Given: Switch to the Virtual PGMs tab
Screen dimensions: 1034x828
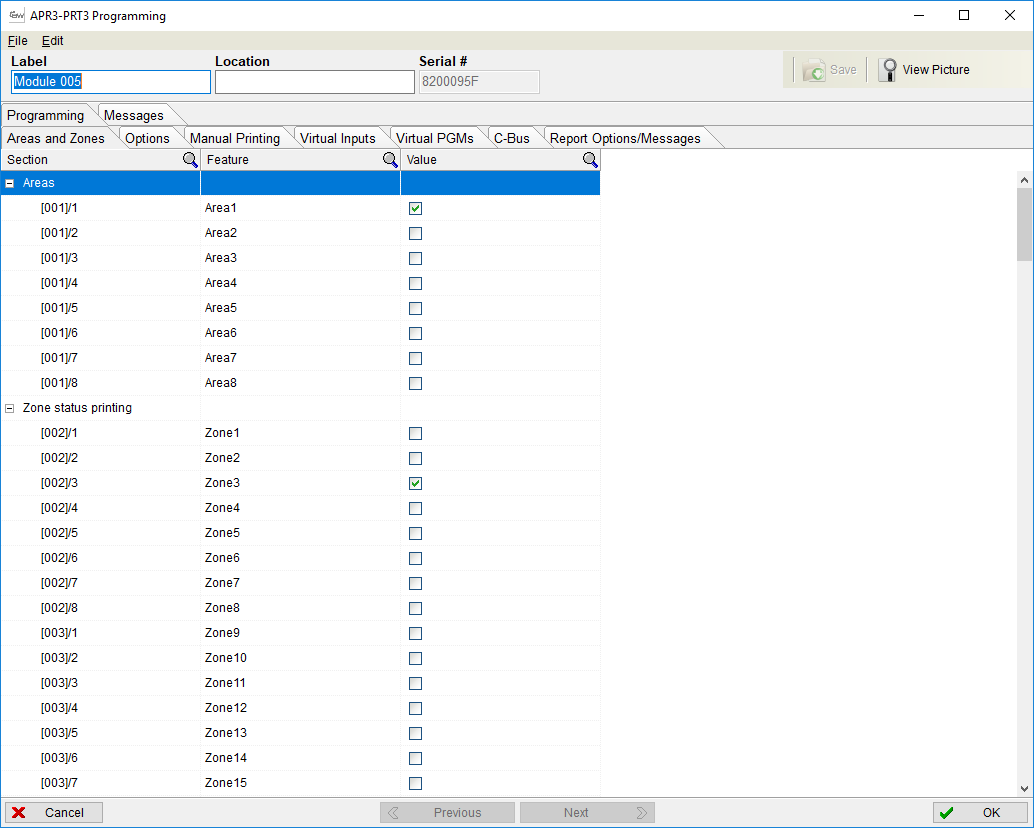Looking at the screenshot, I should [x=435, y=139].
